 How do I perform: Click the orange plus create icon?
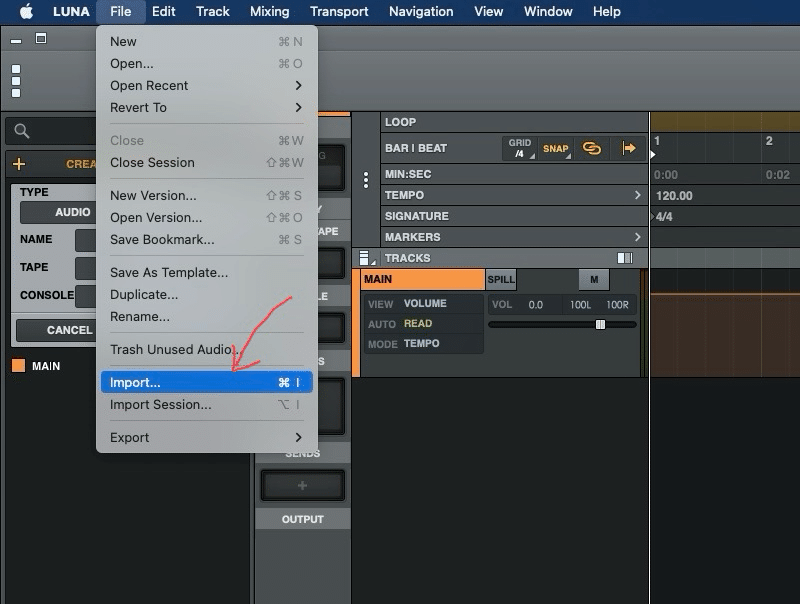tap(19, 164)
